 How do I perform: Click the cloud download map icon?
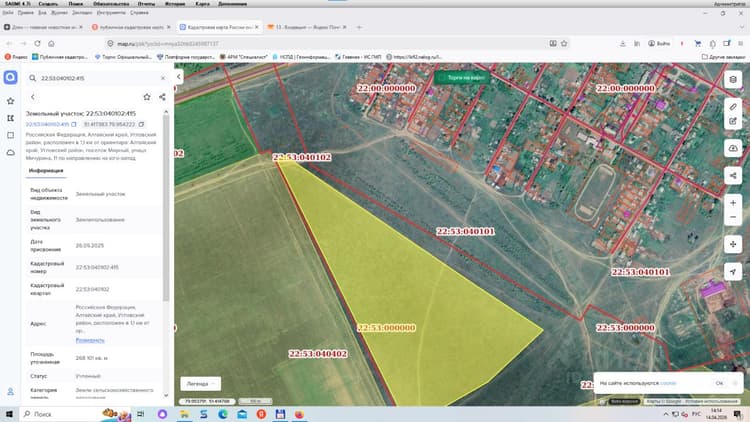pyautogui.click(x=733, y=148)
